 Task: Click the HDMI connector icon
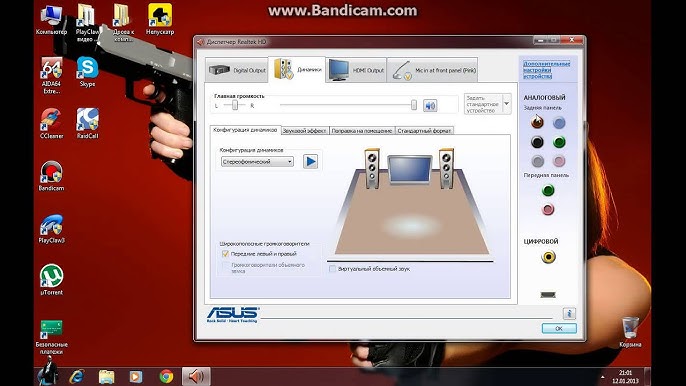click(x=548, y=295)
